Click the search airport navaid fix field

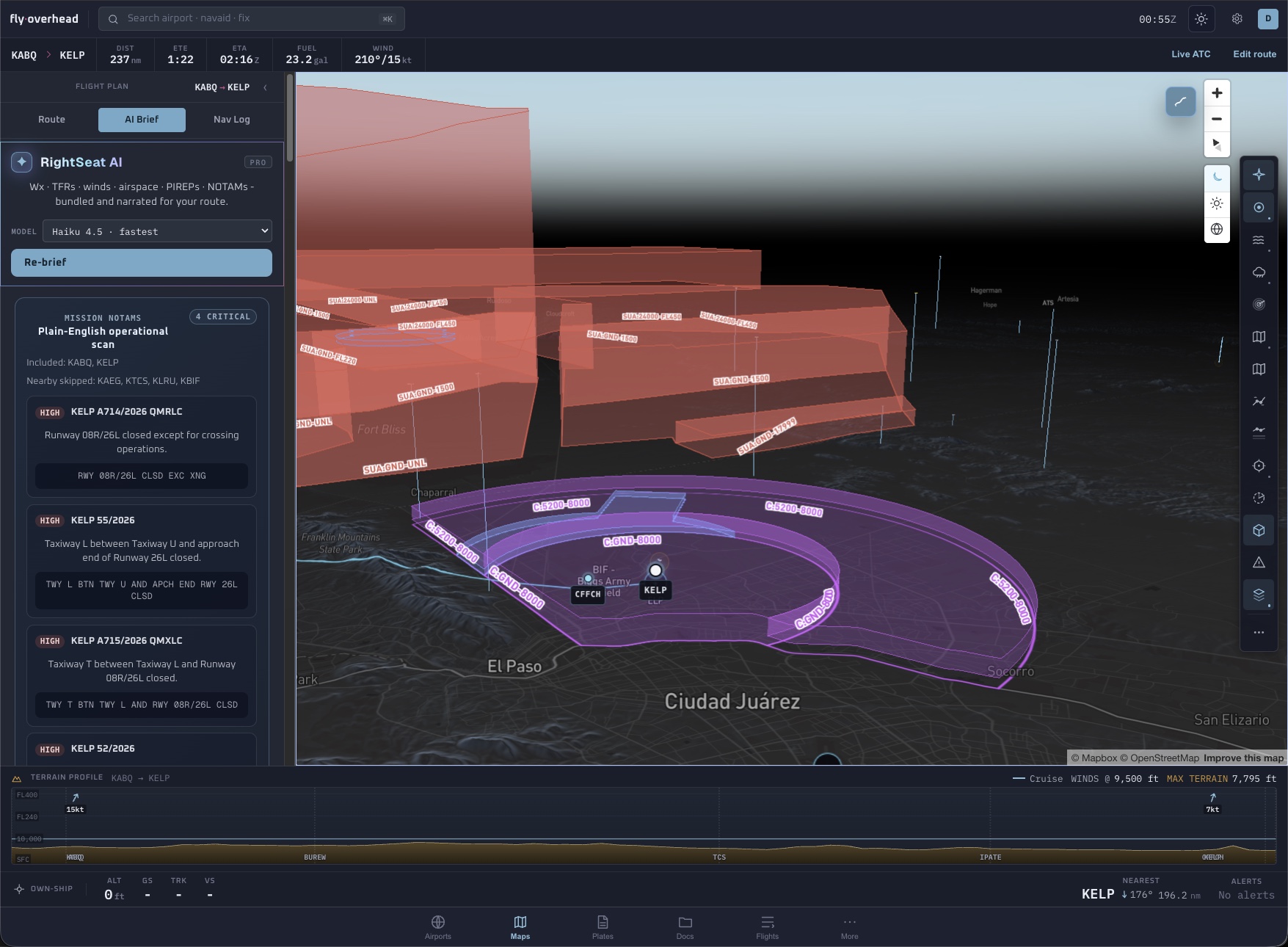[252, 18]
